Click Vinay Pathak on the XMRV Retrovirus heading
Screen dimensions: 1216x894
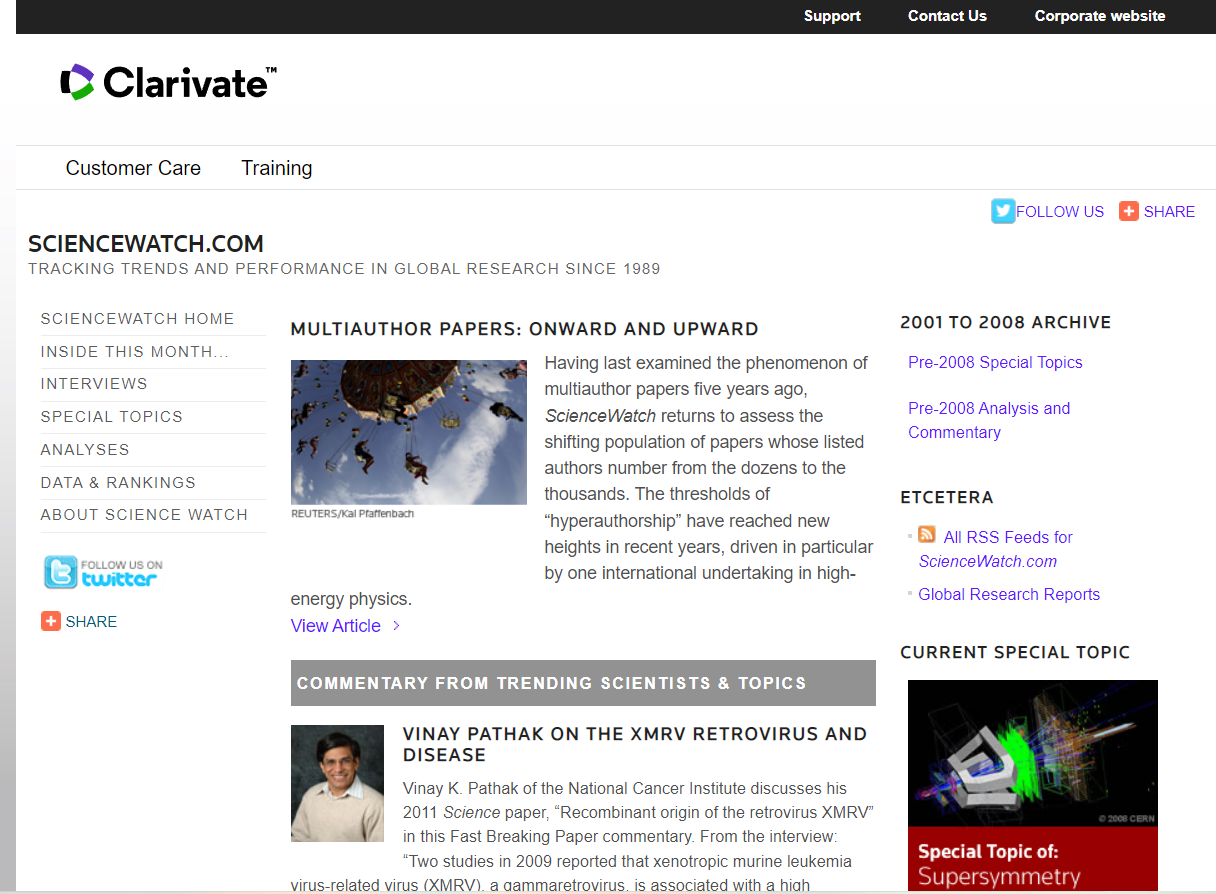tap(635, 744)
